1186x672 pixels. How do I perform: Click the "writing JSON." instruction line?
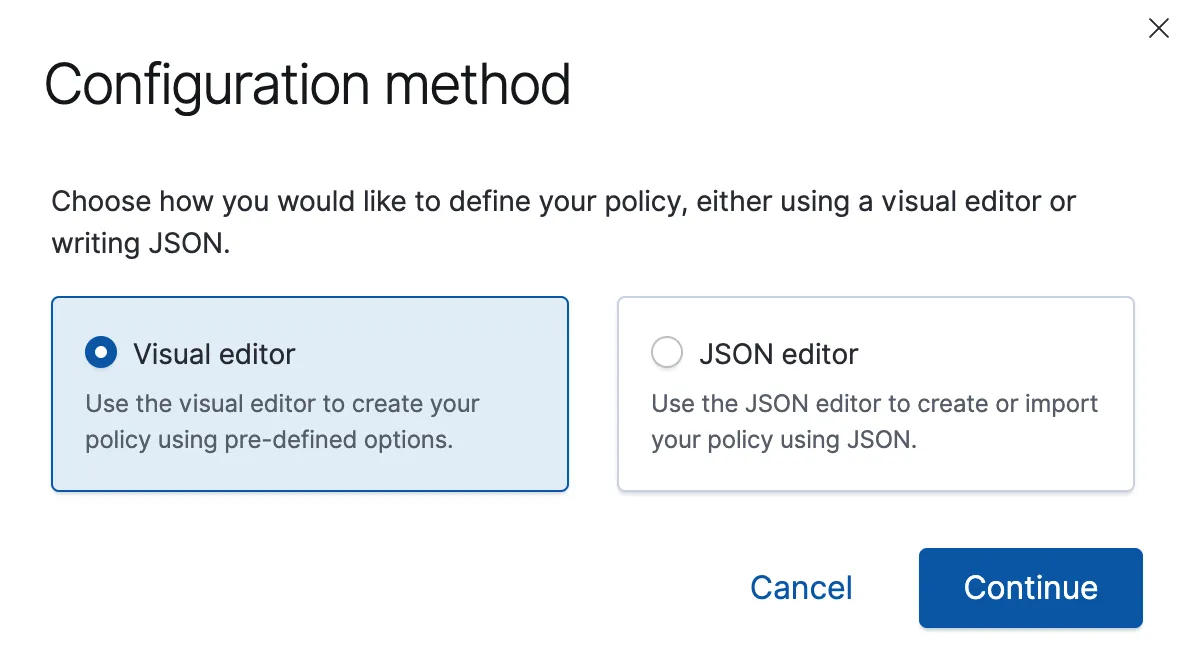point(141,243)
